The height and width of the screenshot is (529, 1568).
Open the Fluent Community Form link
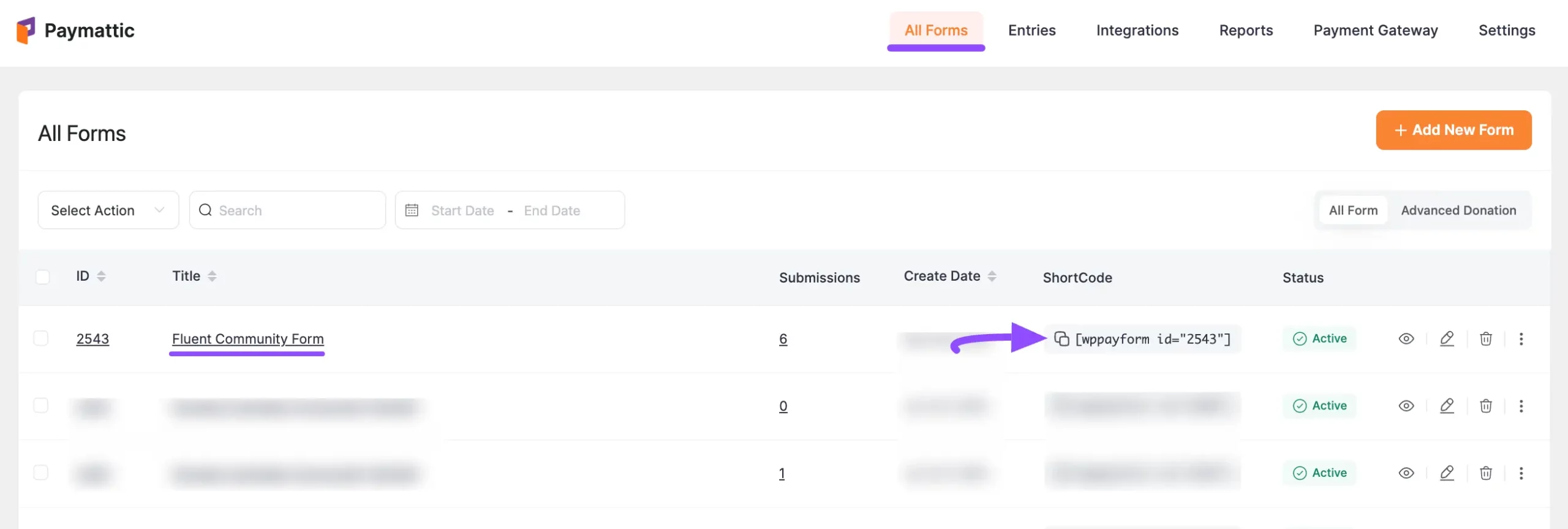(x=247, y=338)
